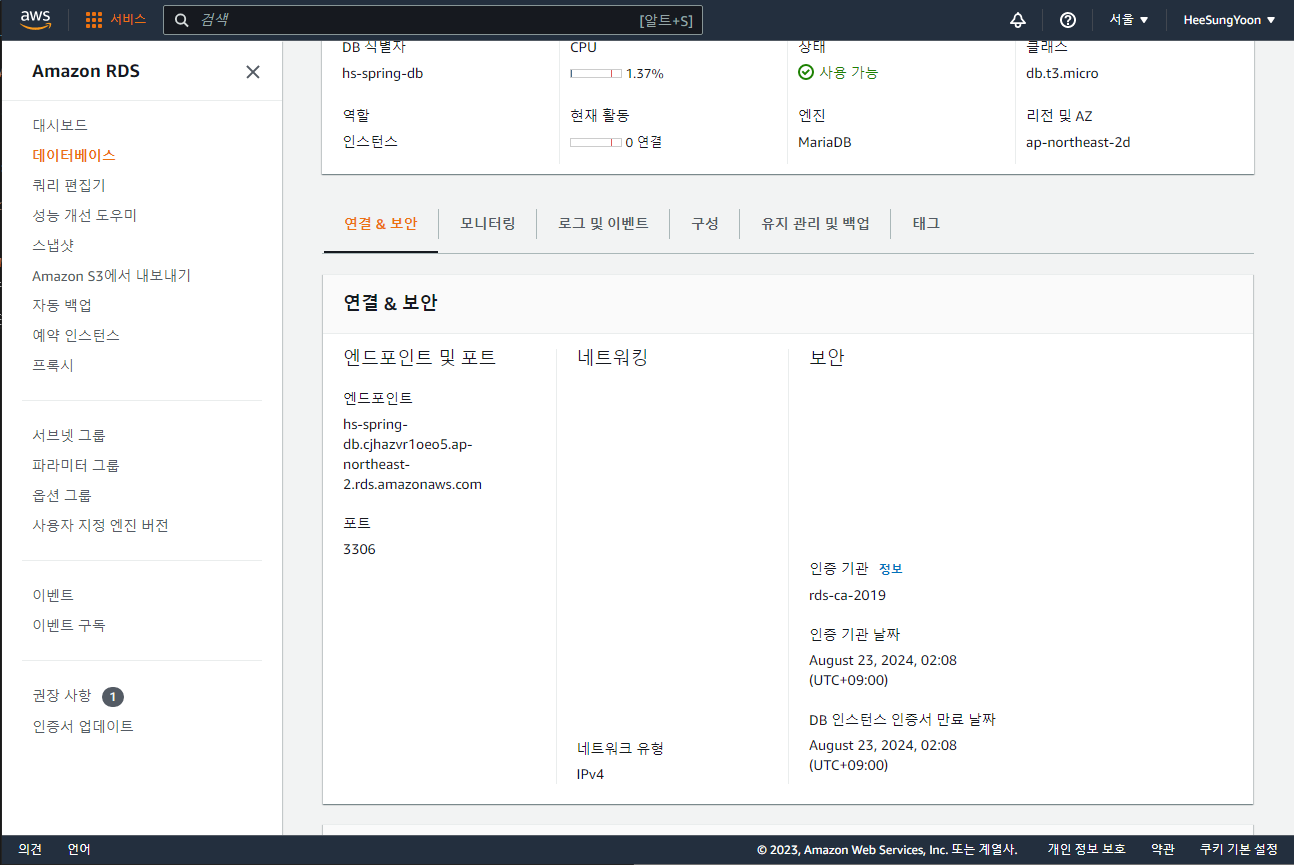Click the endpoint address hs-spring-db.cjhazvr1oeo5
The width and height of the screenshot is (1294, 865).
[412, 454]
